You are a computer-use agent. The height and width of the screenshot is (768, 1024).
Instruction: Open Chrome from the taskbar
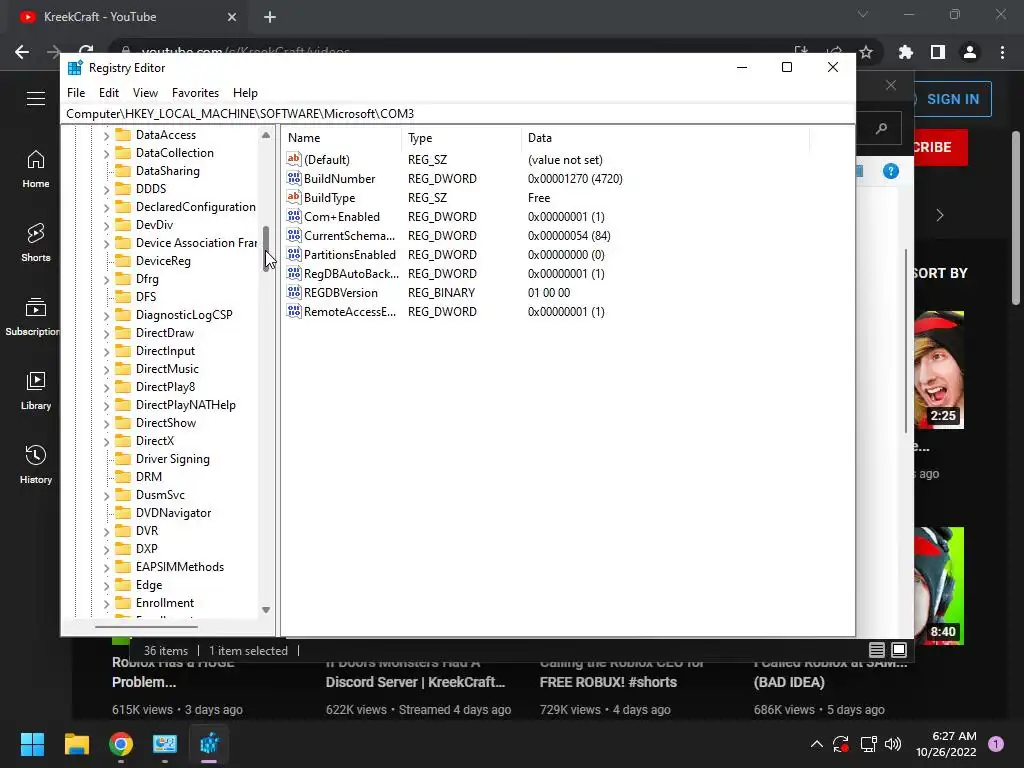coord(121,744)
